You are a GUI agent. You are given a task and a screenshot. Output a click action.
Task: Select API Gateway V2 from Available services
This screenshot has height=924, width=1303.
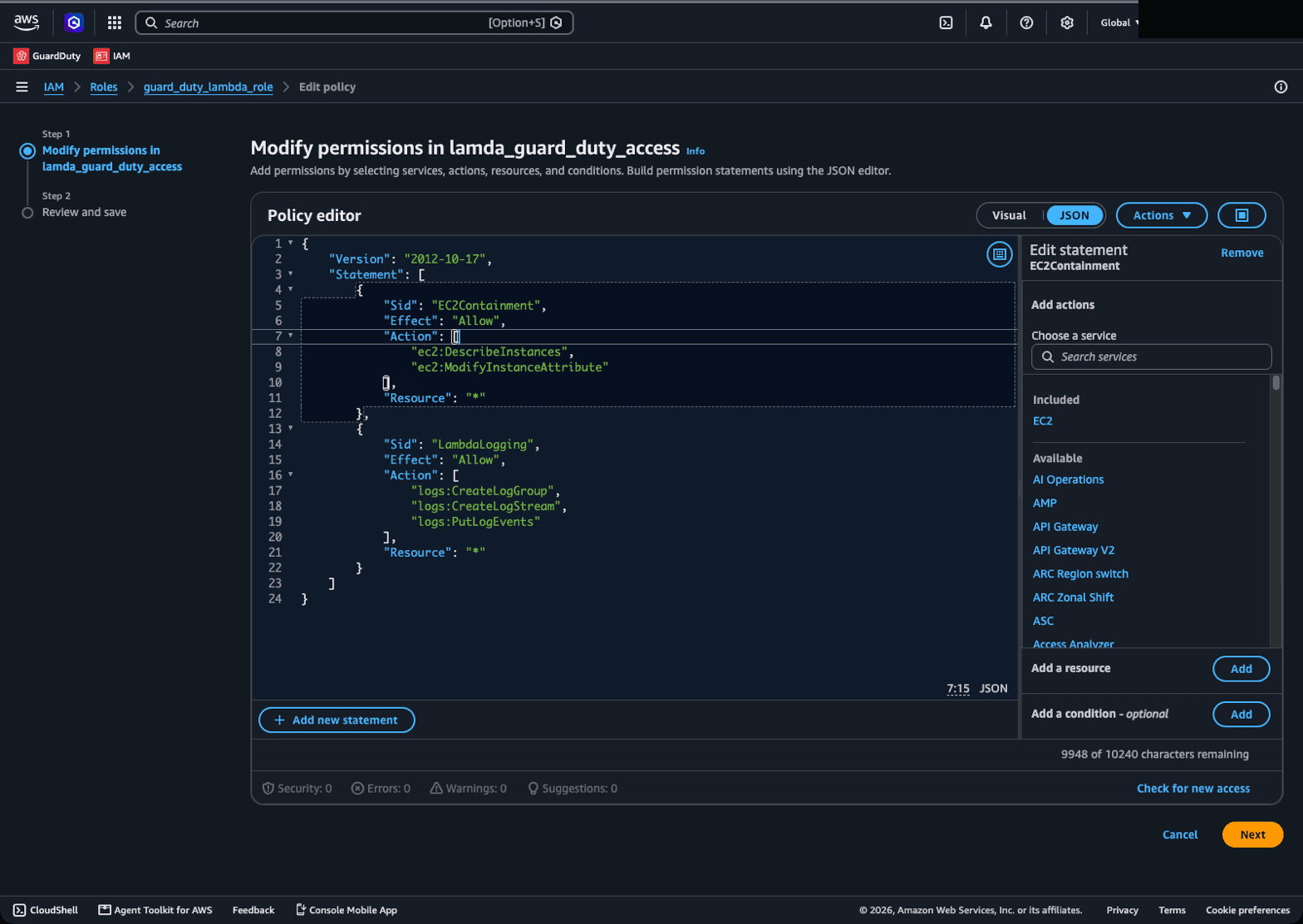click(x=1074, y=550)
